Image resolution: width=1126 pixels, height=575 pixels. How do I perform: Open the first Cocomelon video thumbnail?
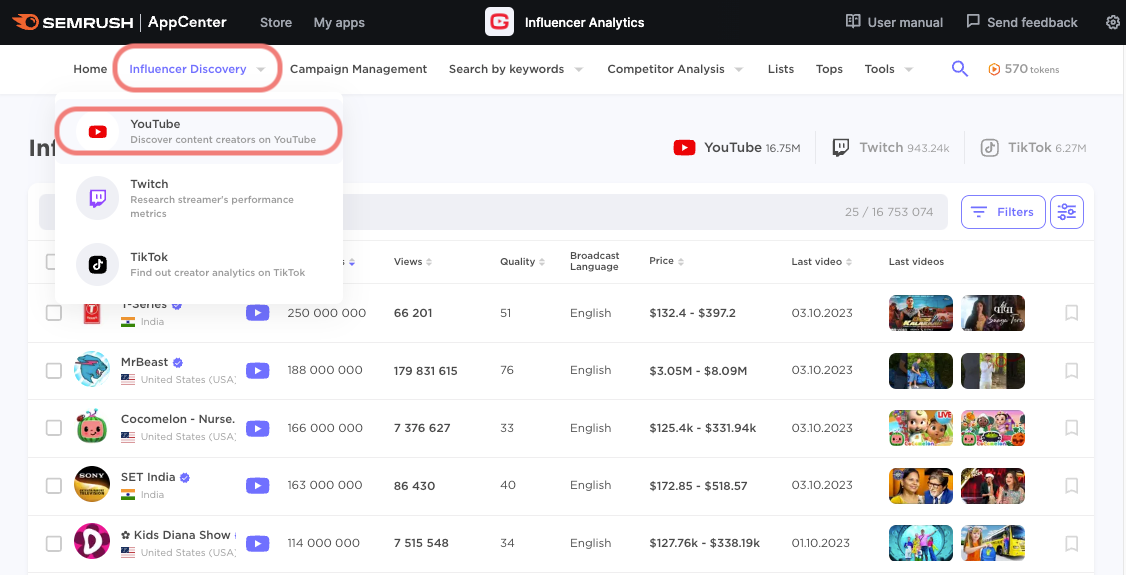[x=921, y=428]
